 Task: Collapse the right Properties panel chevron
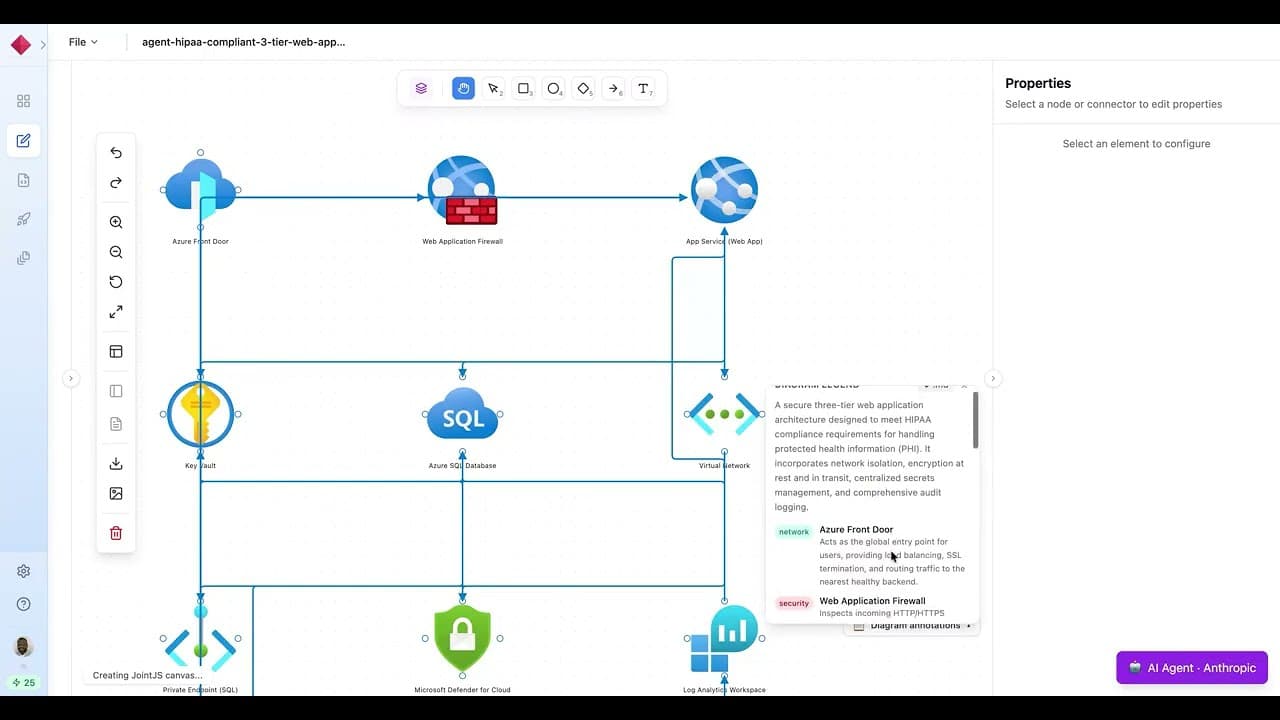point(993,378)
